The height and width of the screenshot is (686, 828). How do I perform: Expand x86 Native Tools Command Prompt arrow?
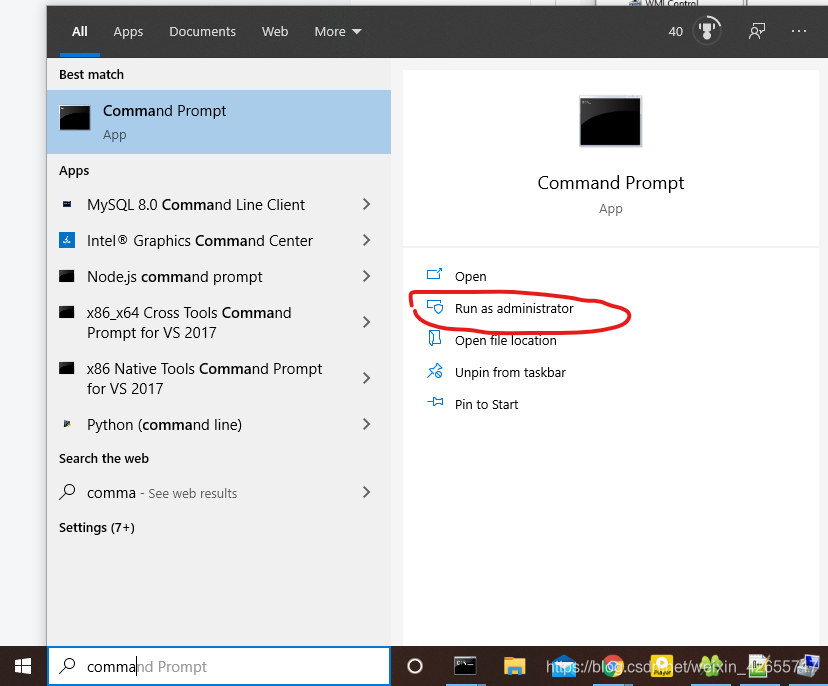366,378
